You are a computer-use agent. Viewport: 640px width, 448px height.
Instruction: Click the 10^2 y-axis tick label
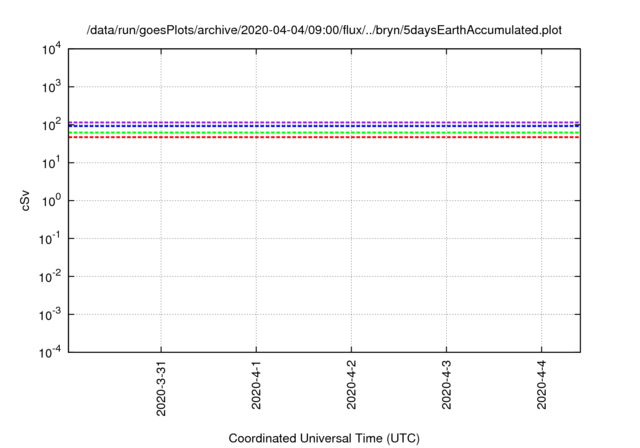point(51,125)
